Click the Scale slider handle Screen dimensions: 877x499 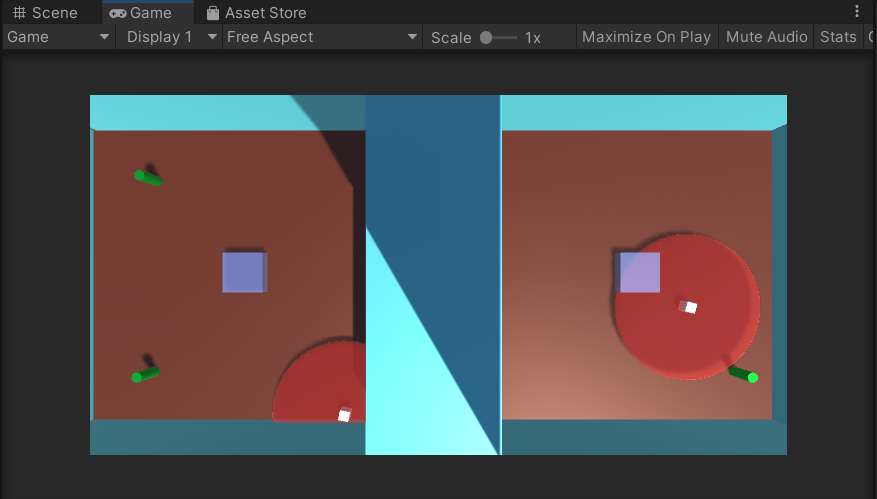(486, 37)
